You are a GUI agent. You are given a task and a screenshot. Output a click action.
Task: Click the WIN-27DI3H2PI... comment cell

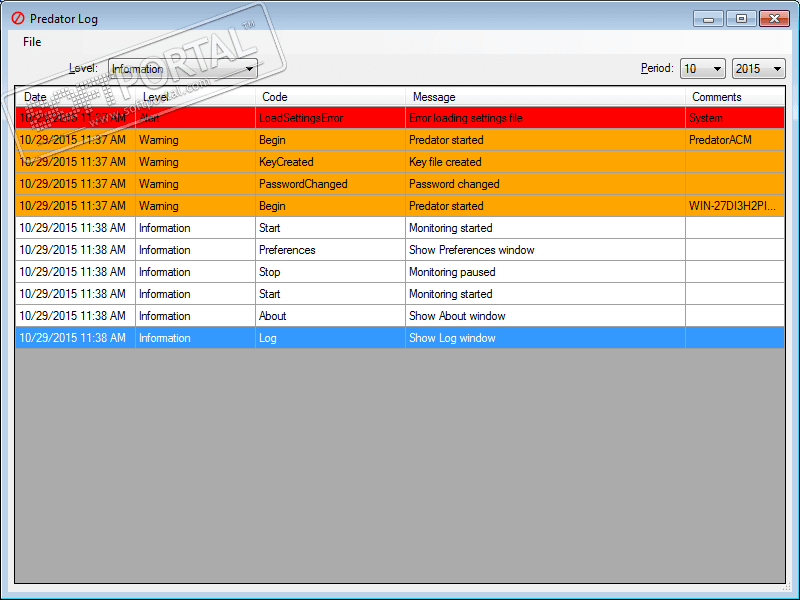click(x=735, y=206)
